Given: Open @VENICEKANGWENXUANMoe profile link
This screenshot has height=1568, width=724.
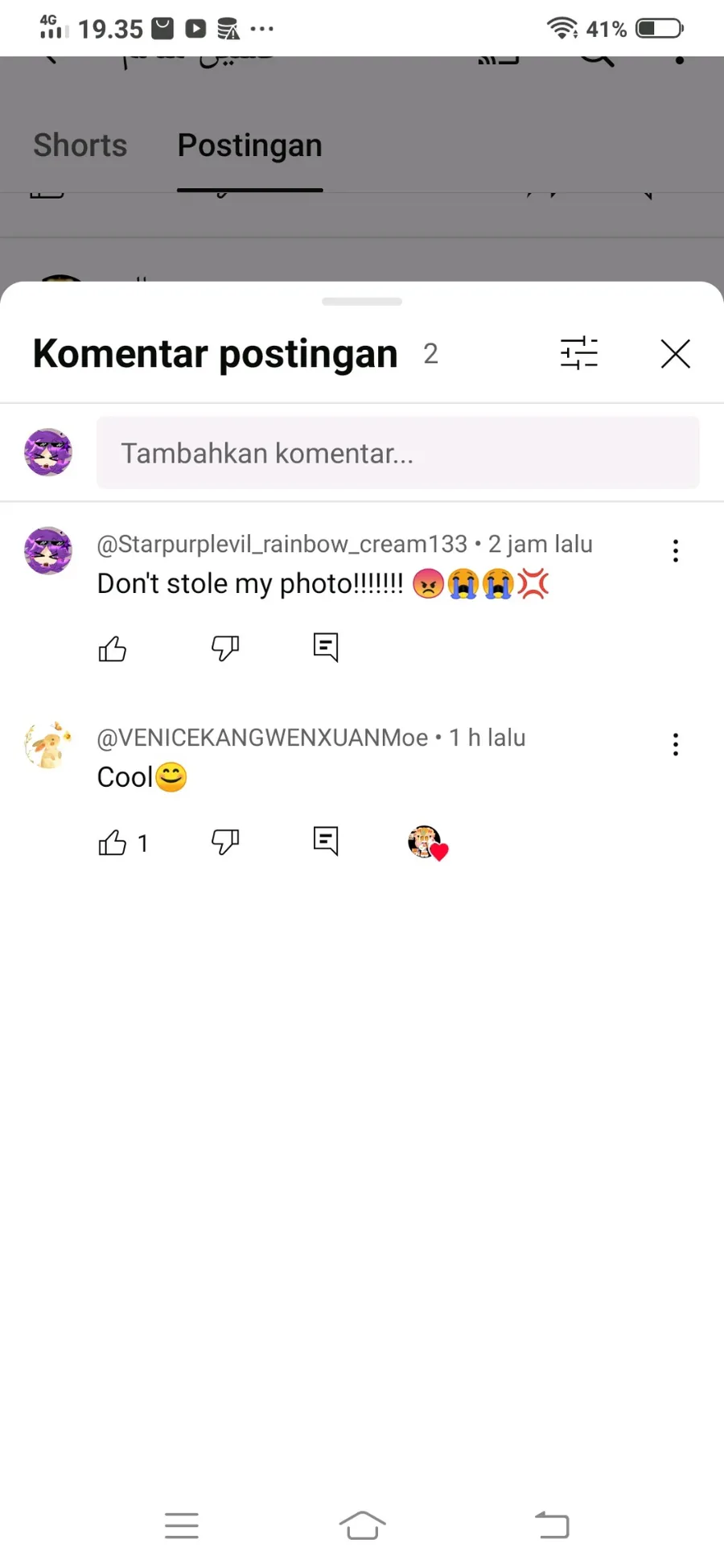Looking at the screenshot, I should 262,738.
